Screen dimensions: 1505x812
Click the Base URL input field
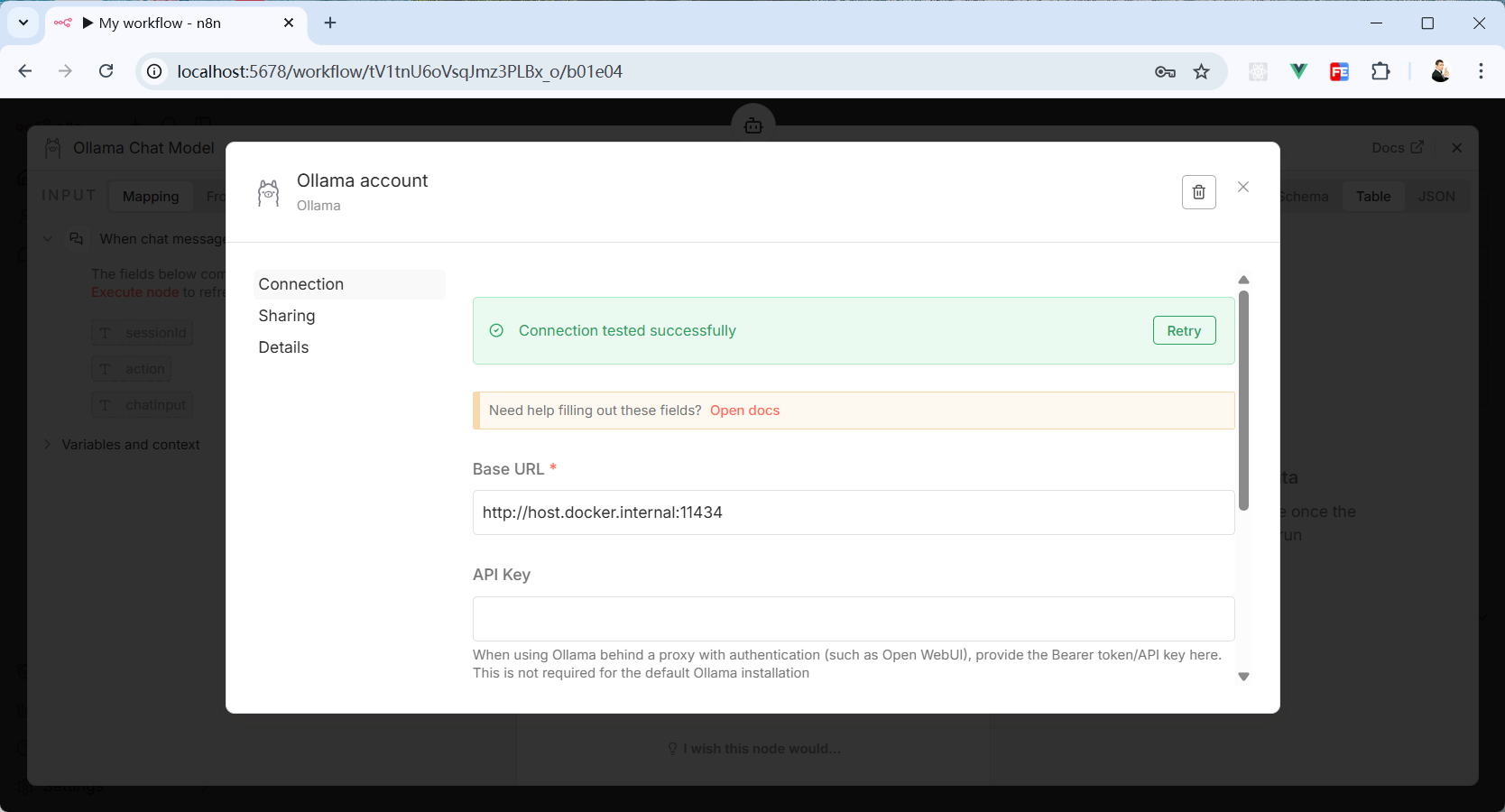(x=853, y=512)
